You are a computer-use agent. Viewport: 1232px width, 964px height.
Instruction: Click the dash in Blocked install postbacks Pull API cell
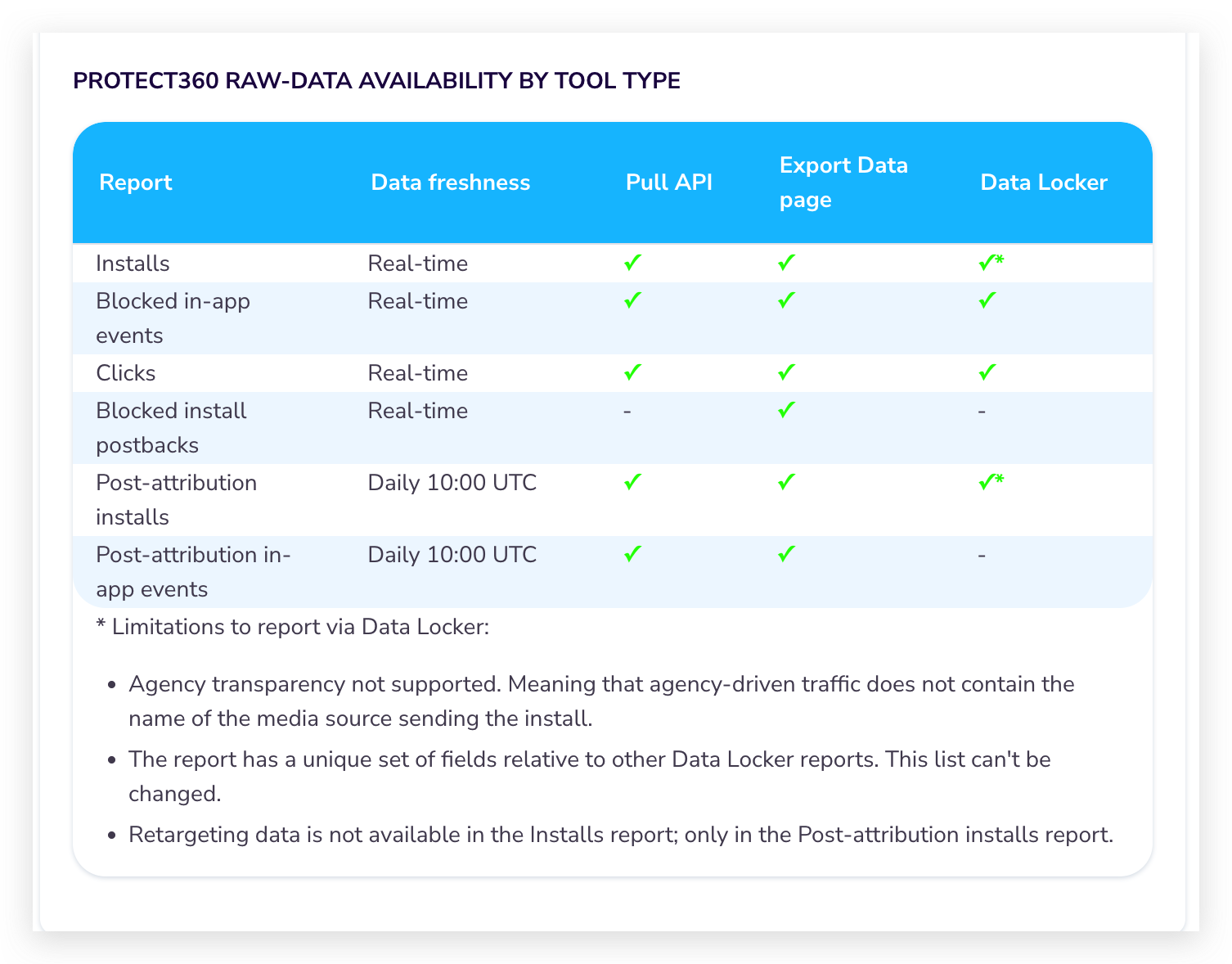pyautogui.click(x=627, y=410)
